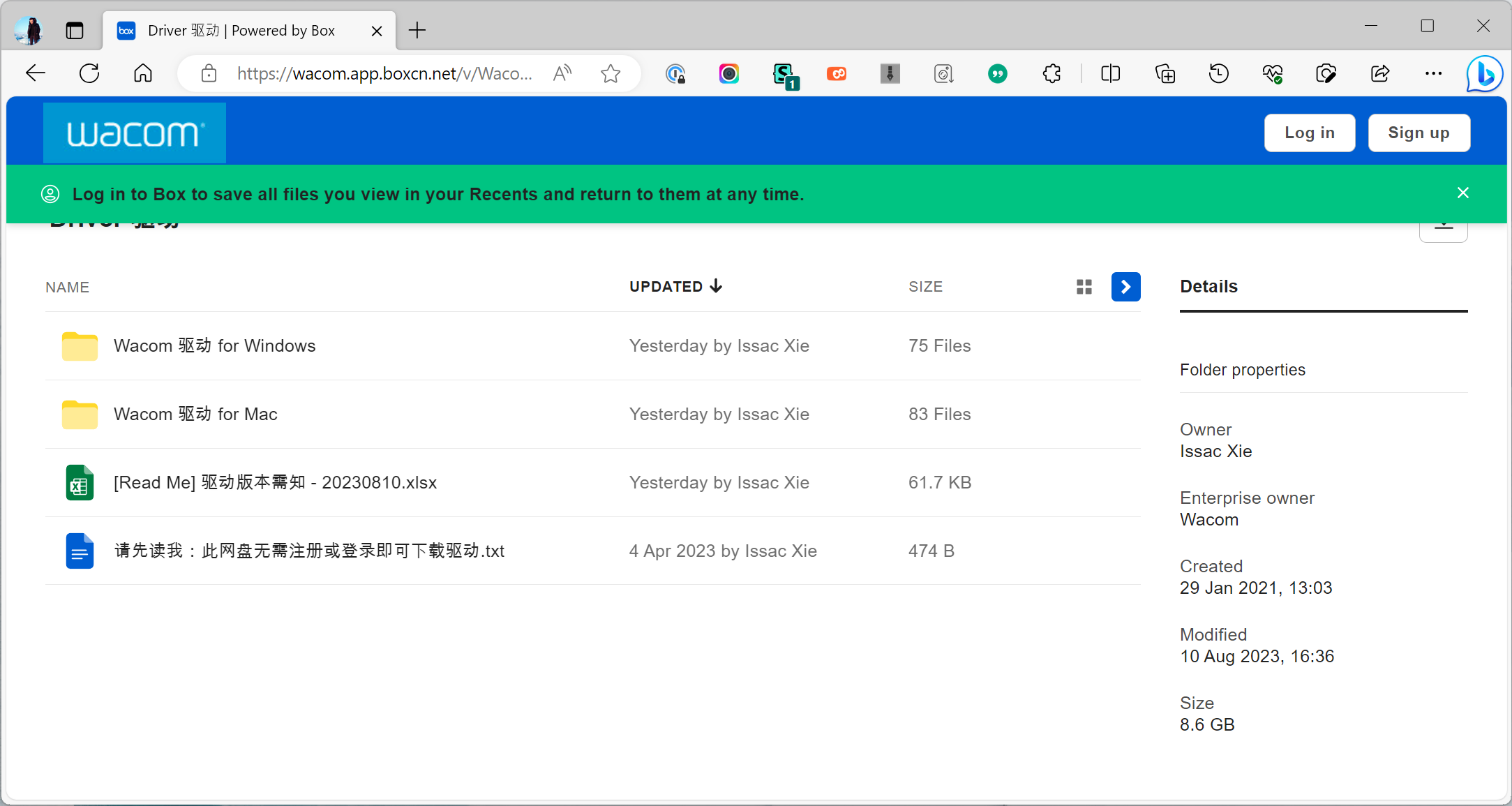Open a new browser tab
Viewport: 1512px width, 806px height.
coord(417,31)
